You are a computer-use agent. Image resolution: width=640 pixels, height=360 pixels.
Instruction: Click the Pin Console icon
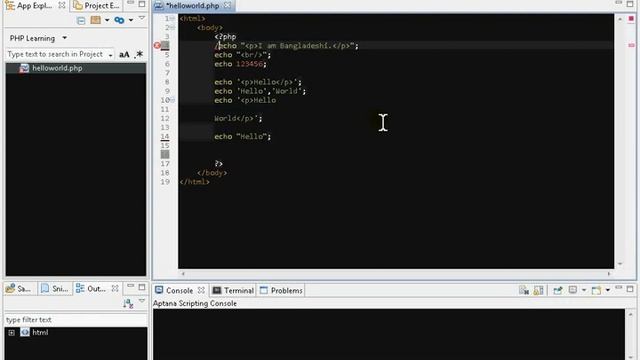558,290
